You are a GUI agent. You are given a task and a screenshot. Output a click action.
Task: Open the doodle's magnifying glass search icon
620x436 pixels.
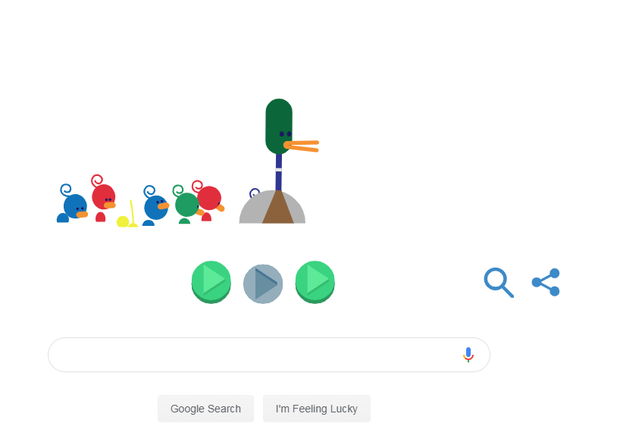499,282
